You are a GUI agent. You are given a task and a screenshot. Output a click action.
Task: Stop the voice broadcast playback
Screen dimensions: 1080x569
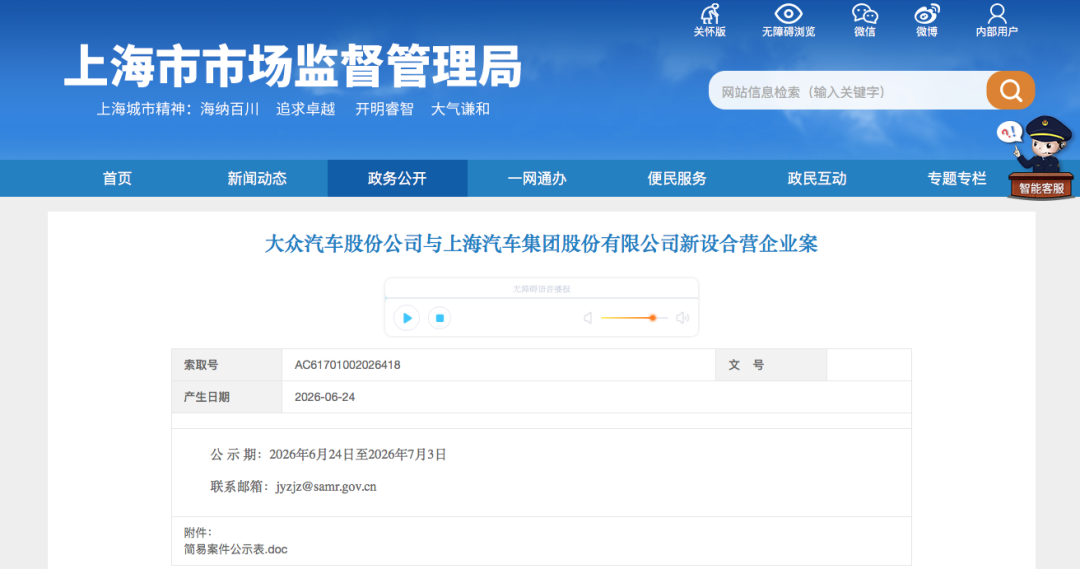[x=439, y=318]
